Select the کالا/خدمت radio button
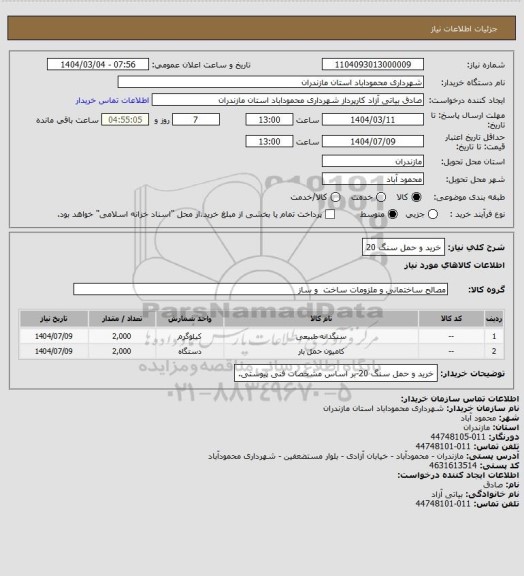Viewport: 524px width, 576px height. 335,197
